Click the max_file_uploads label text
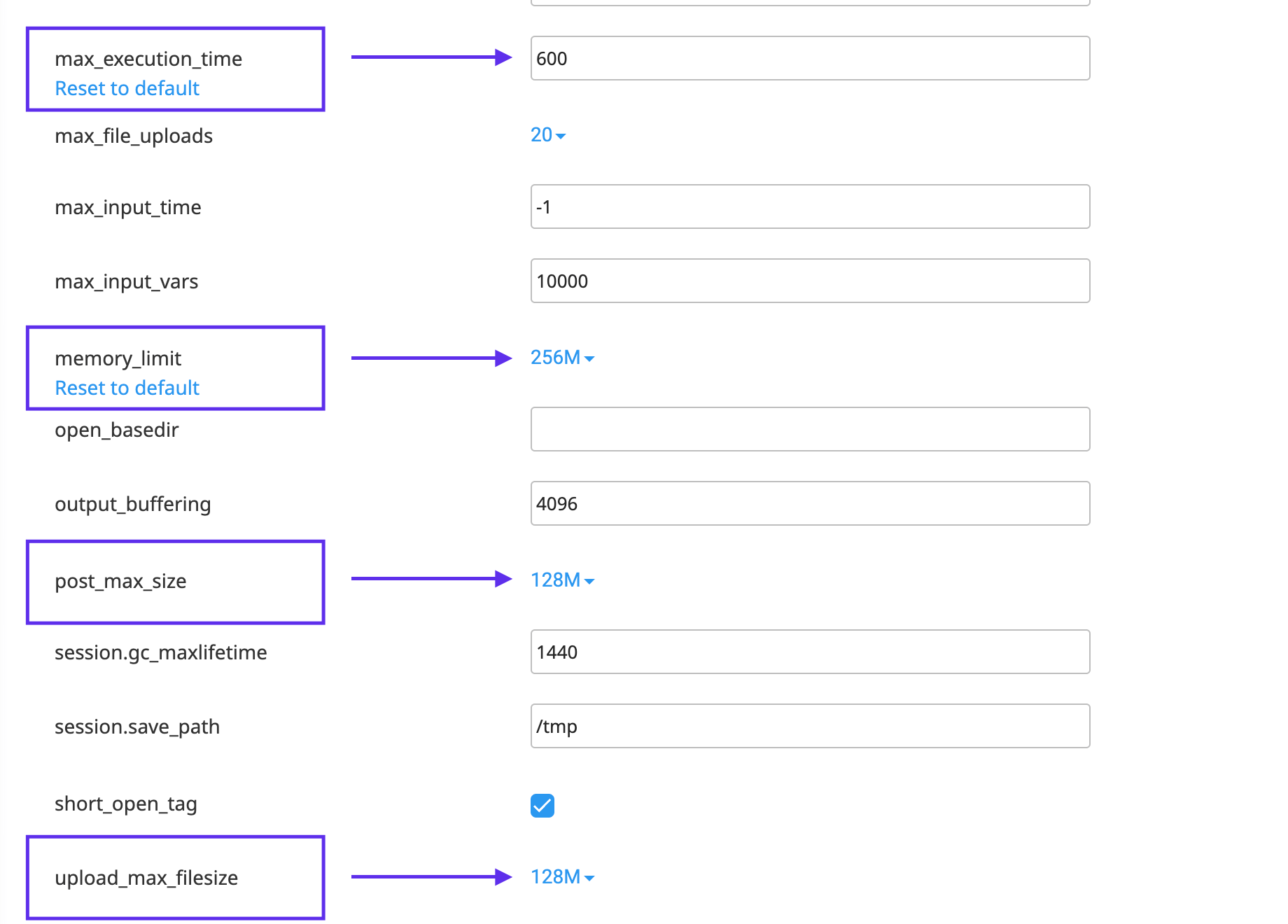The width and height of the screenshot is (1288, 924). [x=134, y=136]
